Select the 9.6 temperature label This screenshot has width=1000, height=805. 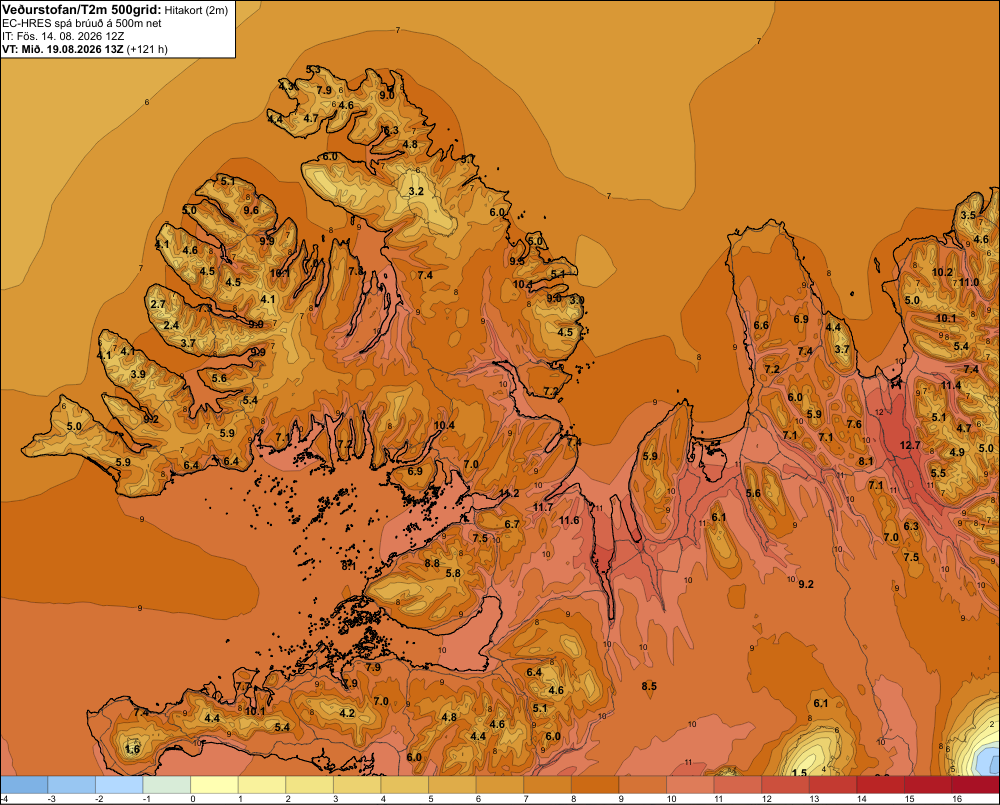click(251, 210)
